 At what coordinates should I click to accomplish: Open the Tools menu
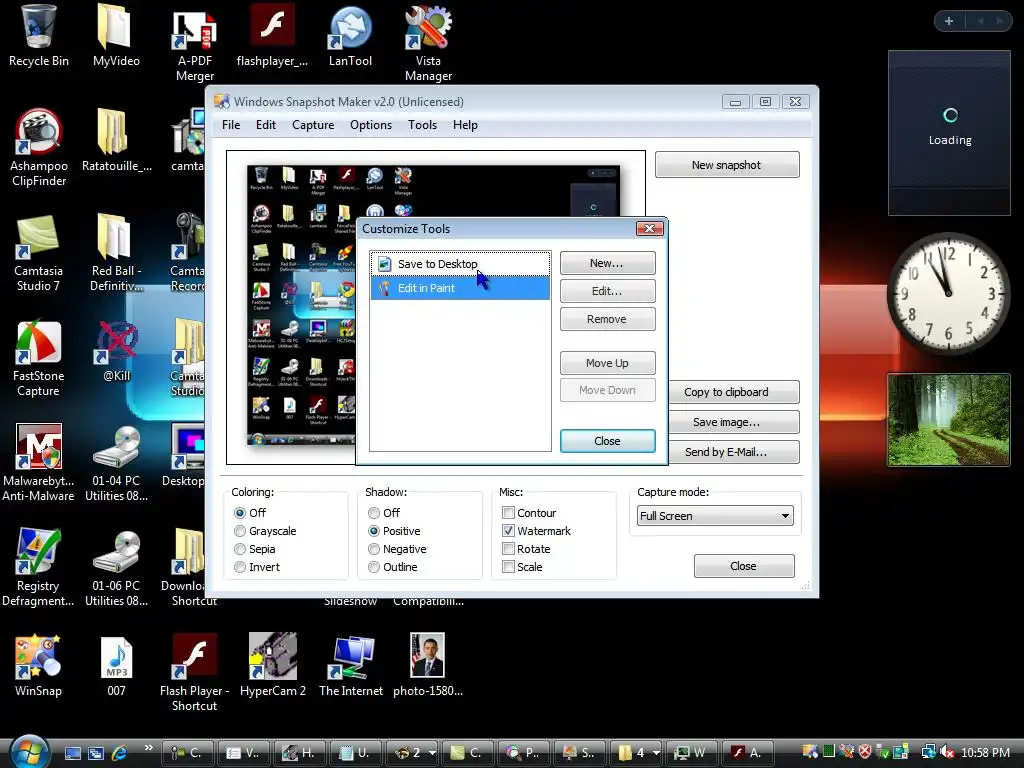coord(422,125)
